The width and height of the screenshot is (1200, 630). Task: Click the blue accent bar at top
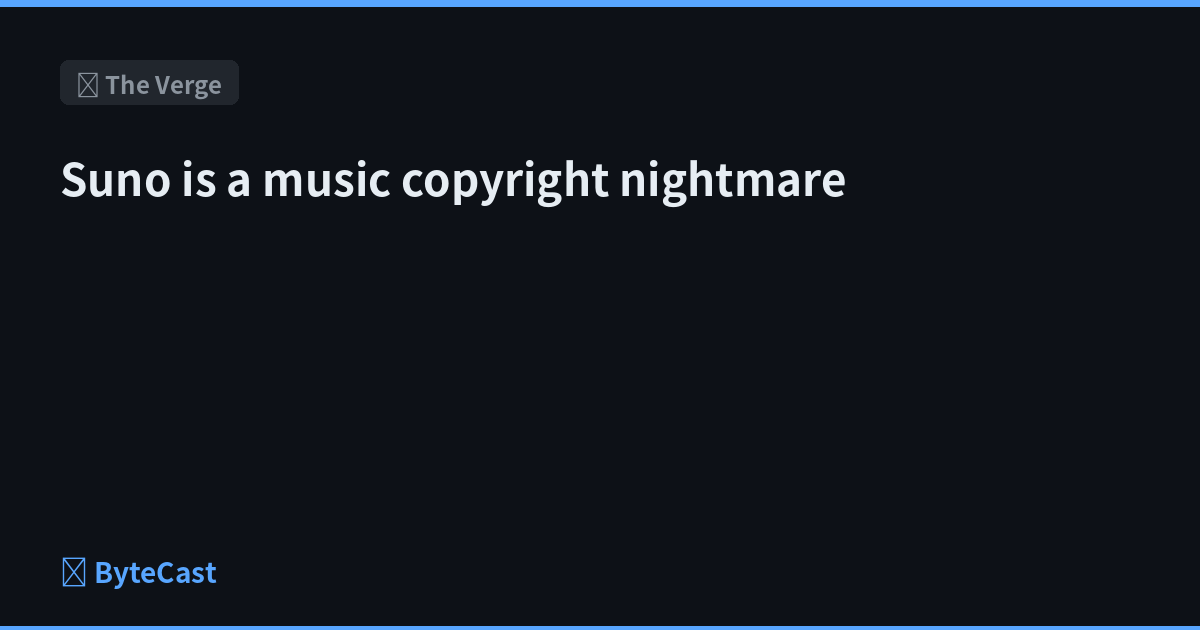pyautogui.click(x=600, y=3)
